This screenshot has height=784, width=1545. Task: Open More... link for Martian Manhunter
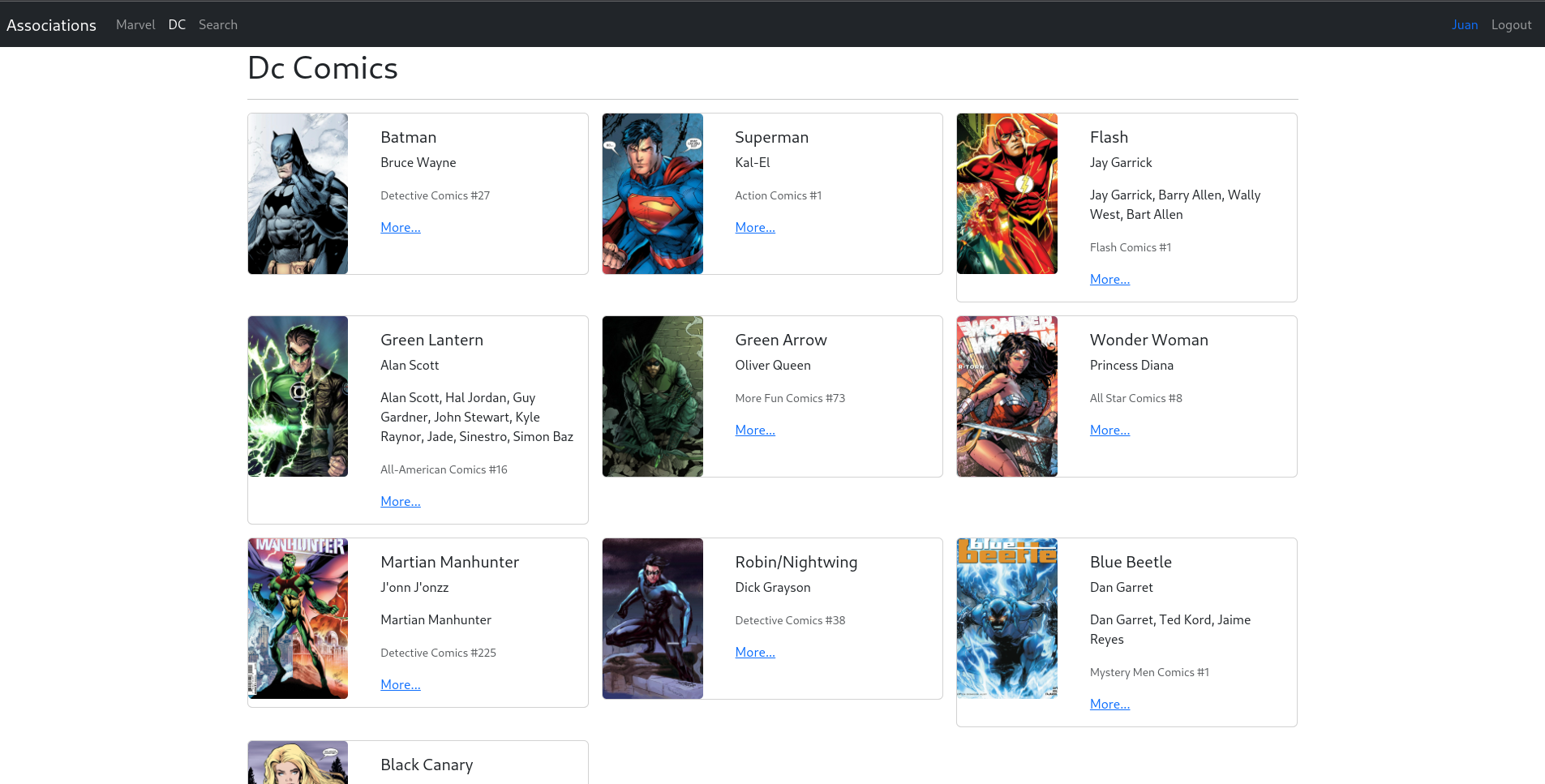401,685
